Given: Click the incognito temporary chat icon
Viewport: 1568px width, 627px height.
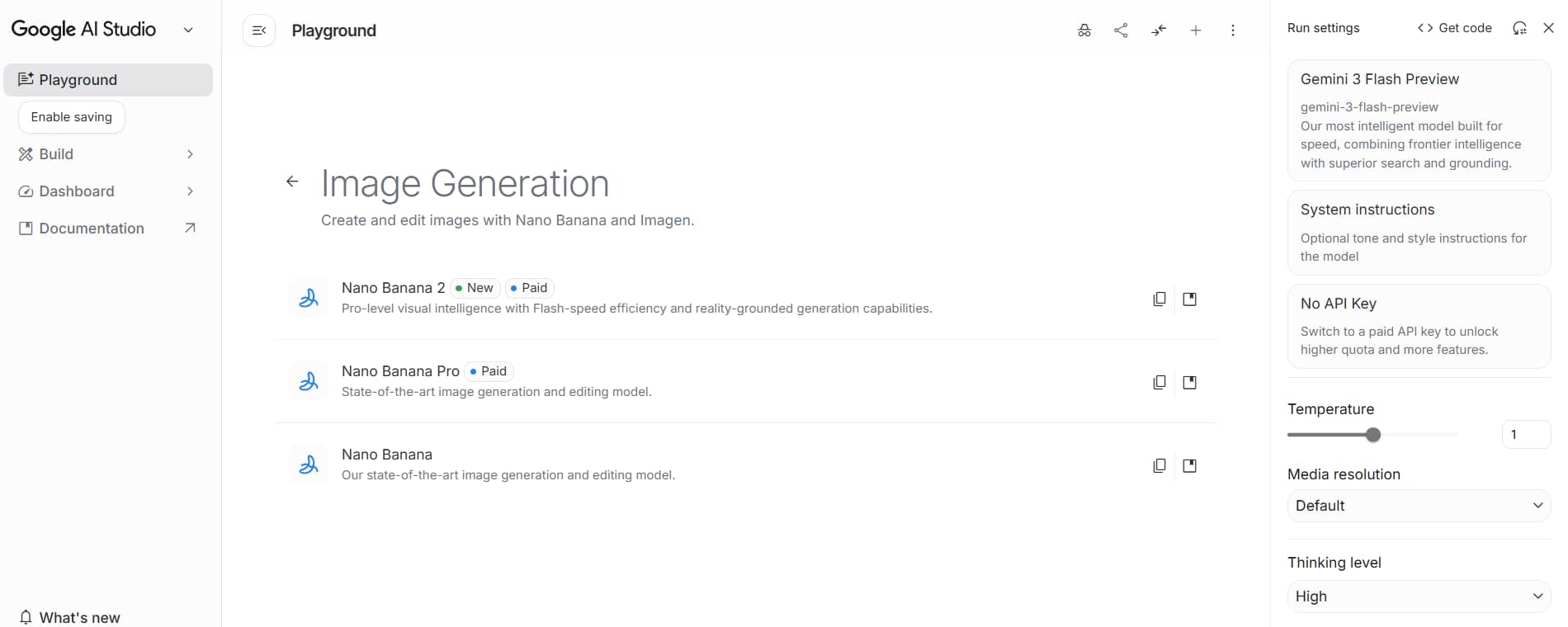Looking at the screenshot, I should (x=1084, y=31).
